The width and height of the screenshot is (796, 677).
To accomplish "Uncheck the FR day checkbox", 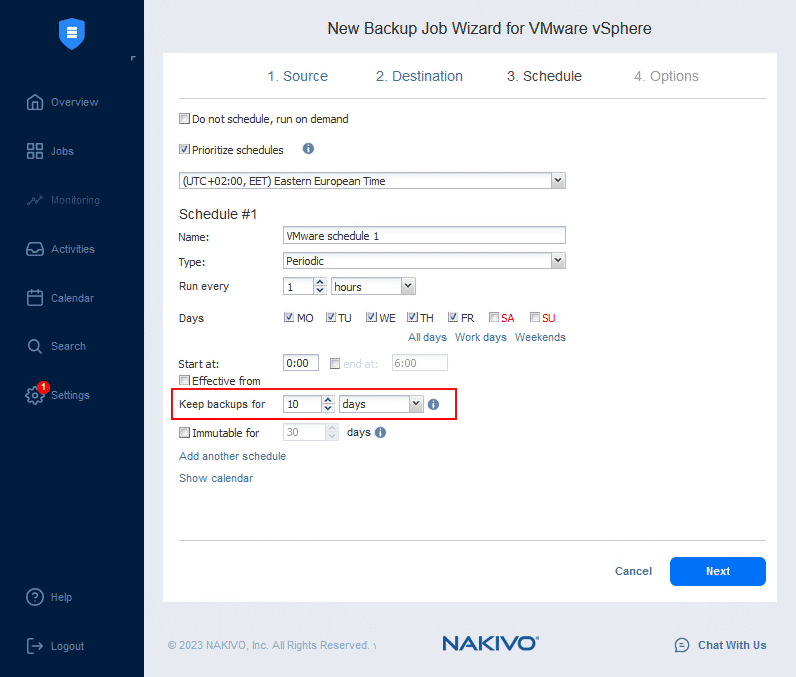I will 453,317.
